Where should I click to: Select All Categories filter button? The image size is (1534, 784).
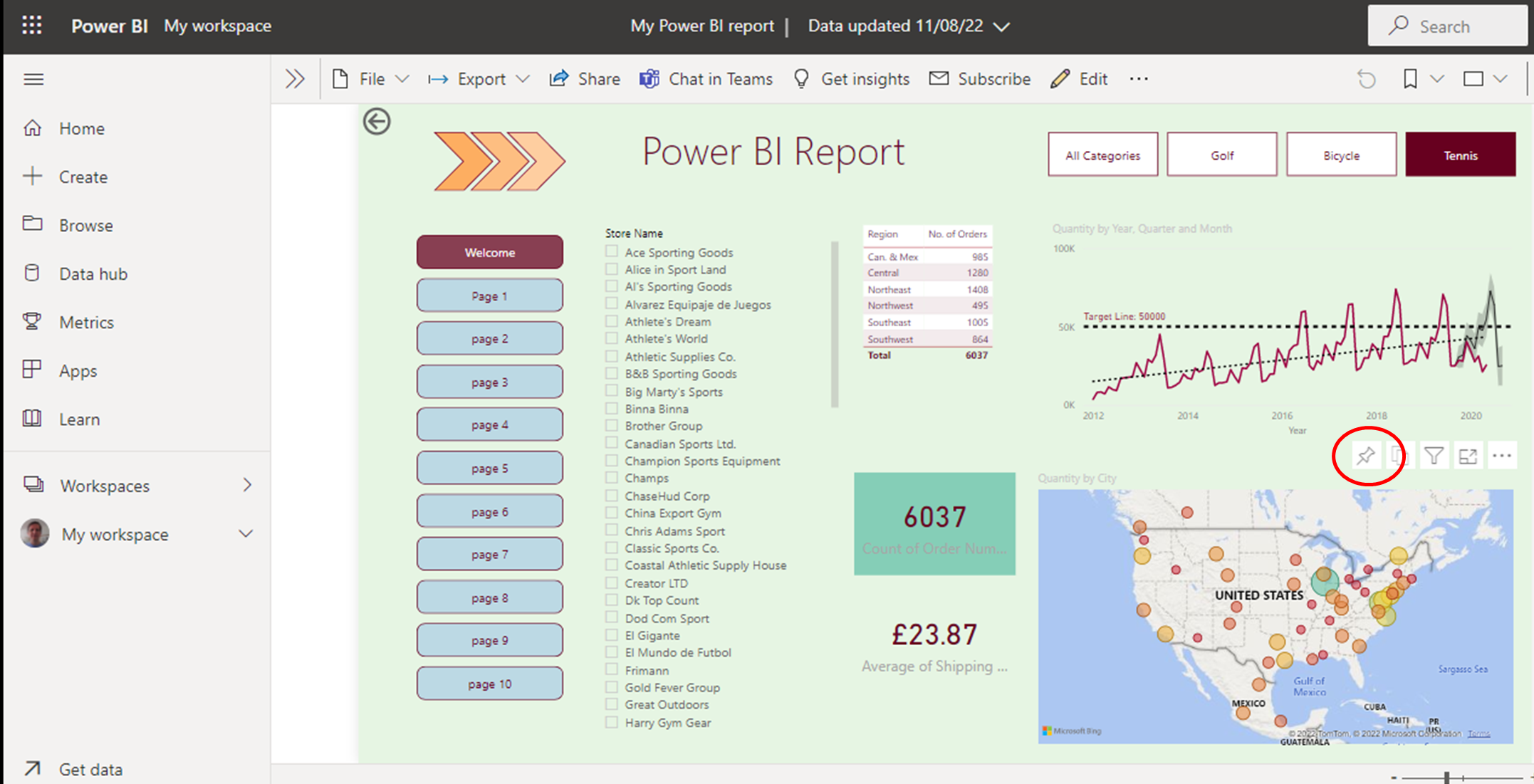pyautogui.click(x=1103, y=155)
